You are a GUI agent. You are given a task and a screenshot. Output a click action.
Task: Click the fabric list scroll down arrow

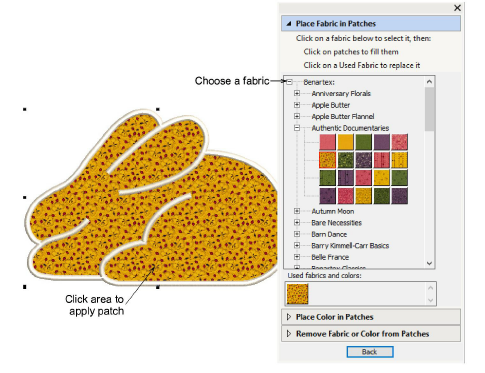429,263
